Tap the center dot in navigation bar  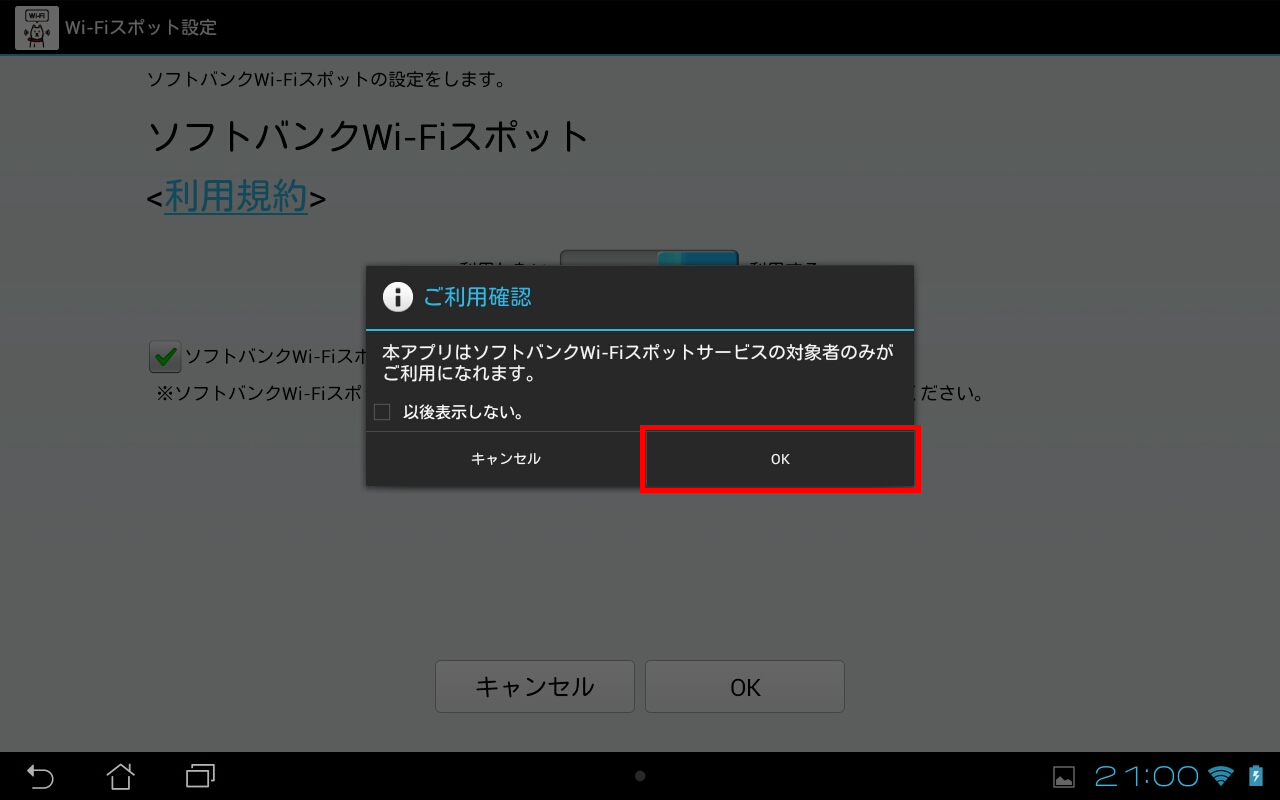(x=640, y=776)
